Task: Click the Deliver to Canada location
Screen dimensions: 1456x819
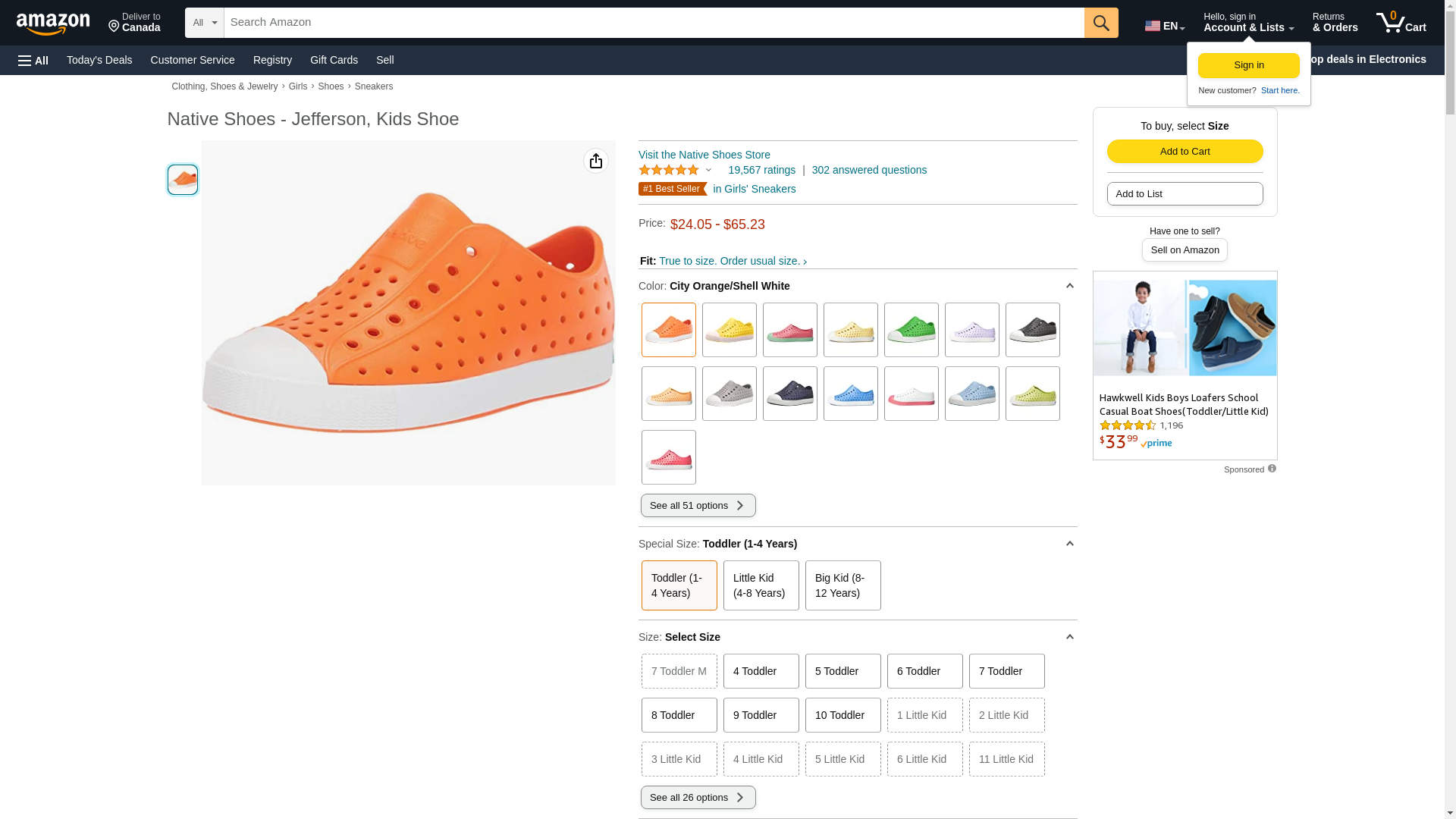Action: [x=134, y=23]
